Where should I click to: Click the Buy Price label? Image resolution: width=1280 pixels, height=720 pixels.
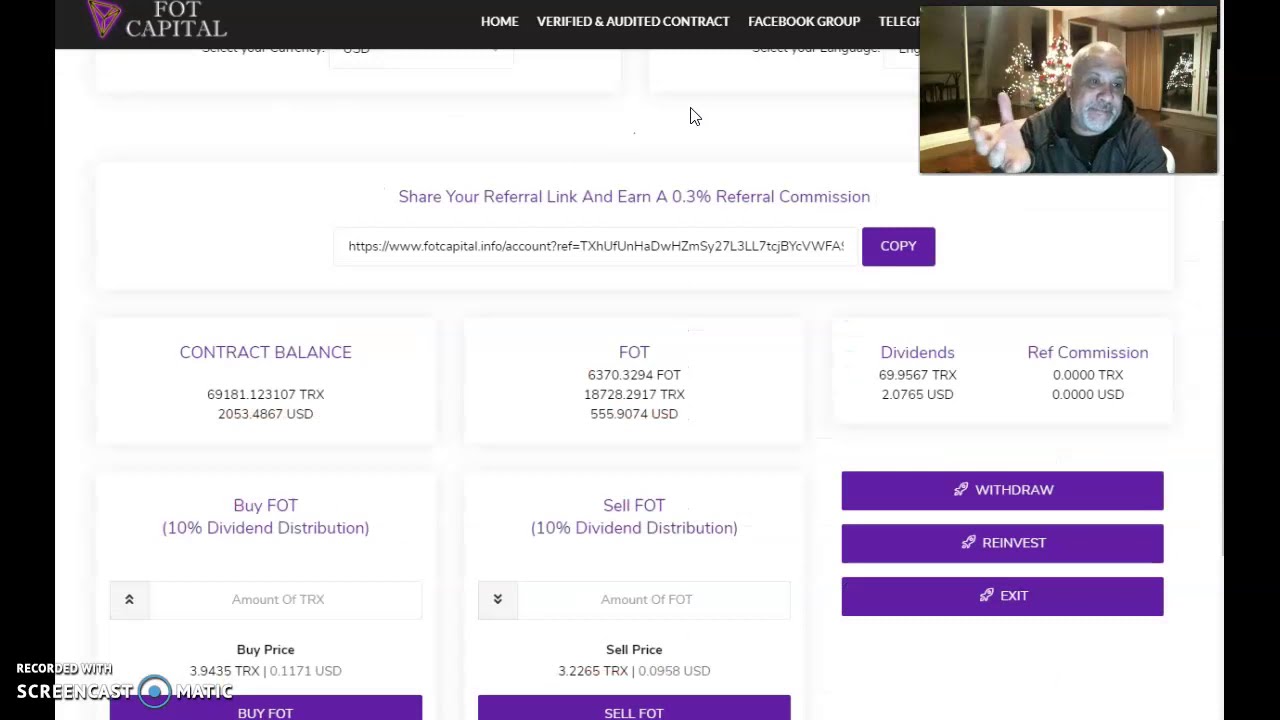[x=266, y=650]
